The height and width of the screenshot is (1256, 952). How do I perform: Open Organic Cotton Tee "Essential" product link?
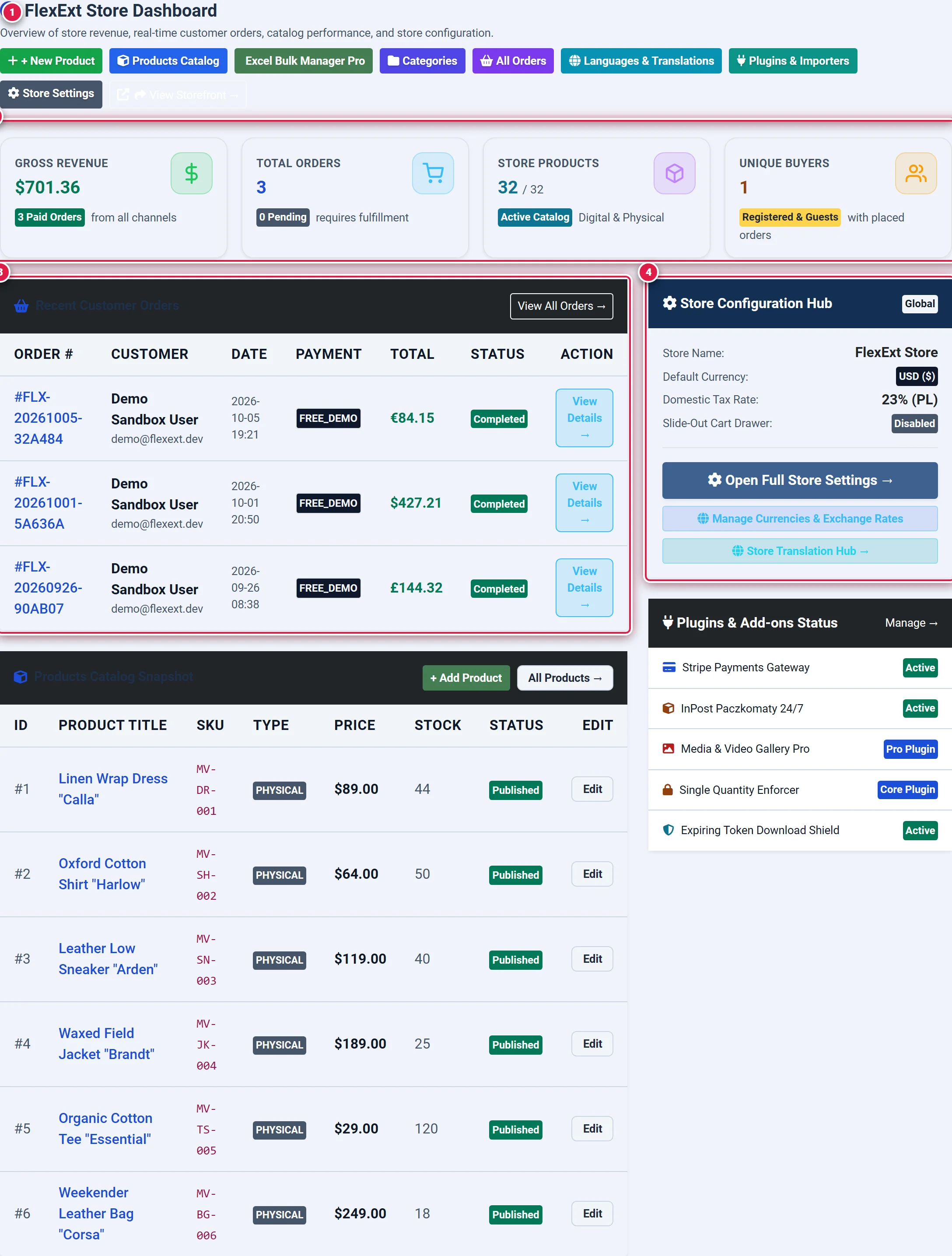click(x=105, y=1129)
